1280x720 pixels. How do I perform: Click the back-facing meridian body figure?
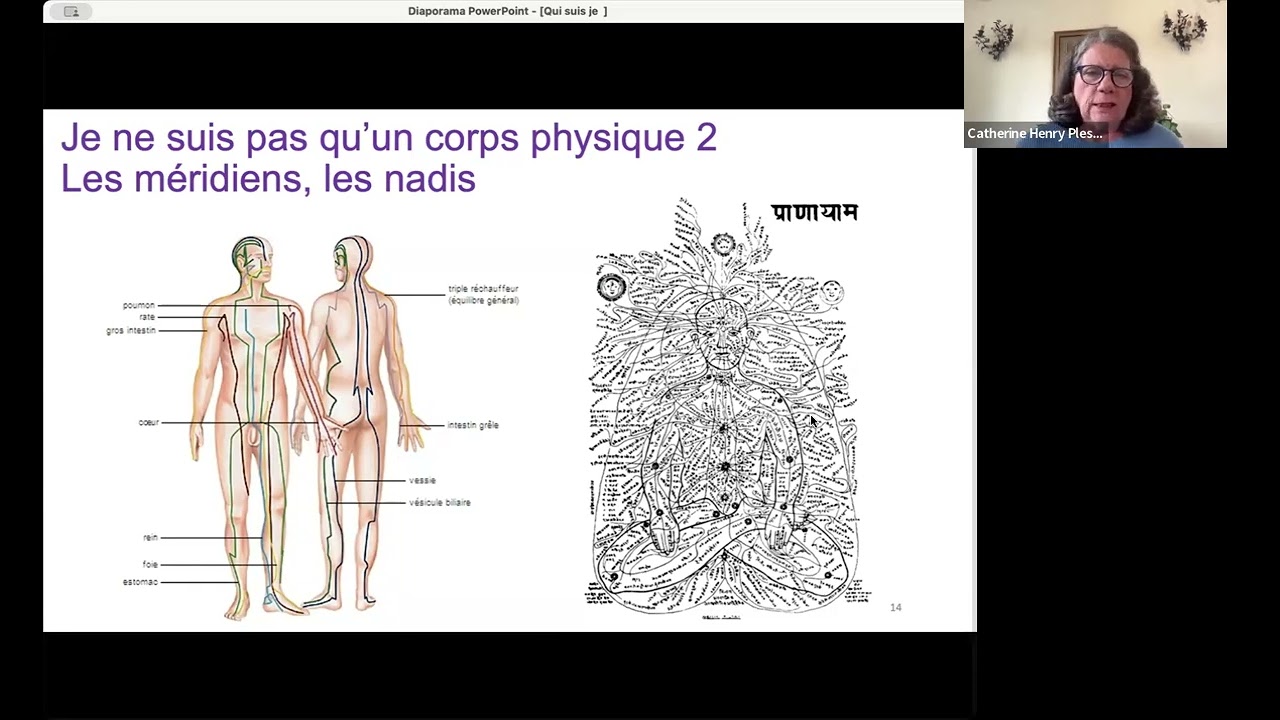(362, 423)
